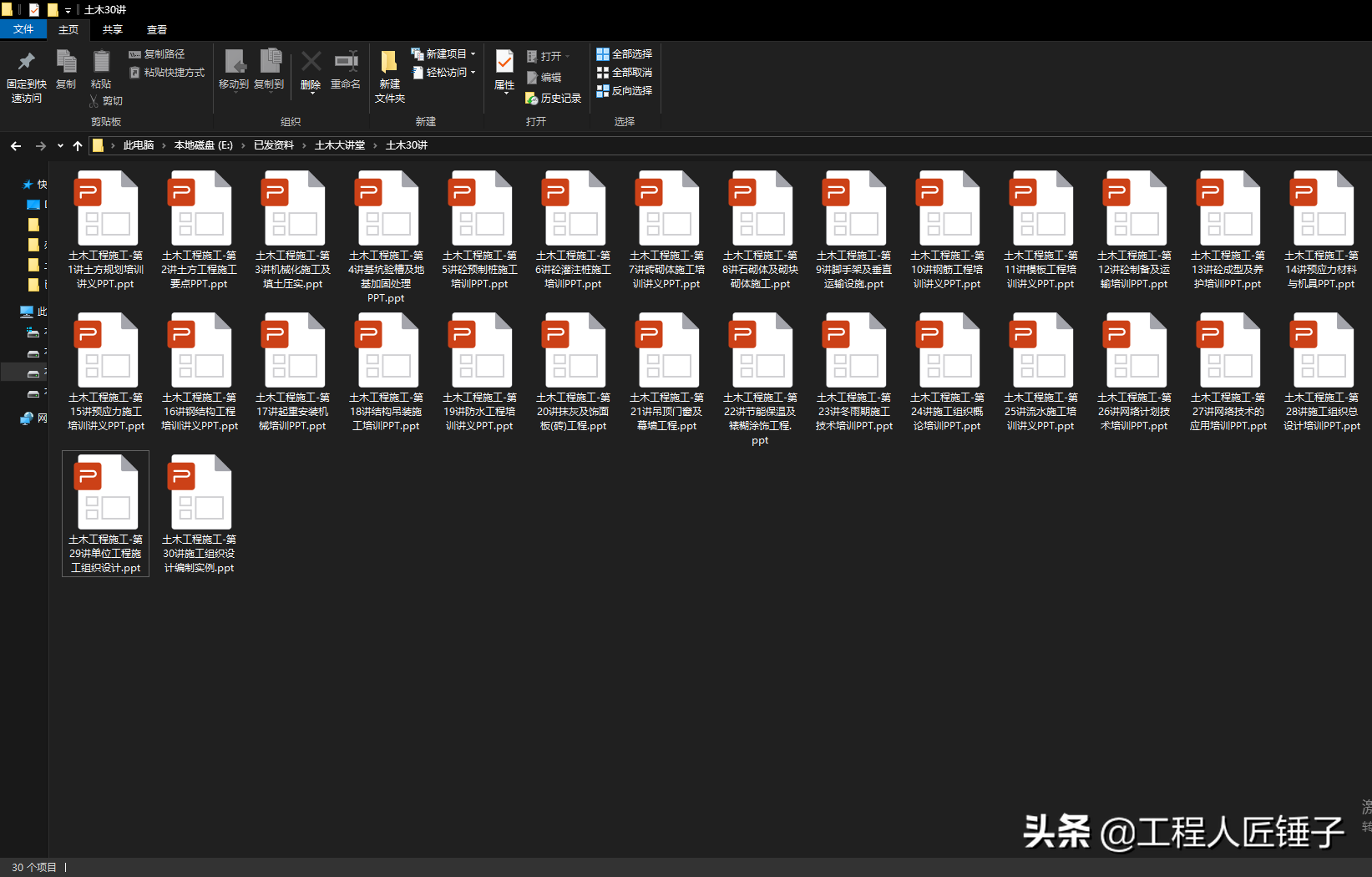
Task: Click This PC icon in navigation pane
Action: pyautogui.click(x=27, y=312)
